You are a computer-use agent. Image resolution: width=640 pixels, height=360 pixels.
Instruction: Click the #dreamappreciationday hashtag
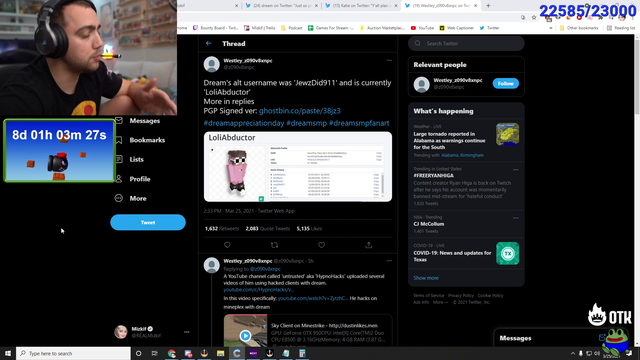click(244, 123)
